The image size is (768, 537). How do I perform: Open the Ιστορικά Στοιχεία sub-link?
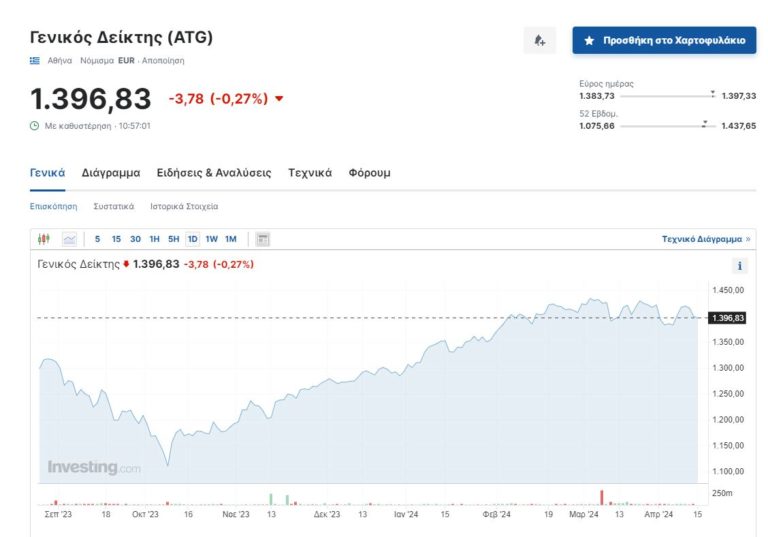[184, 206]
